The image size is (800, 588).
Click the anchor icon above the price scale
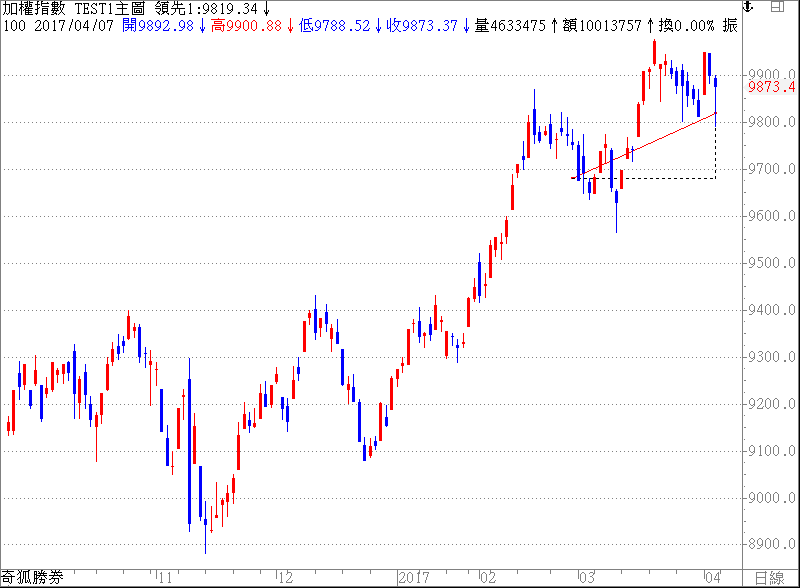click(x=748, y=6)
